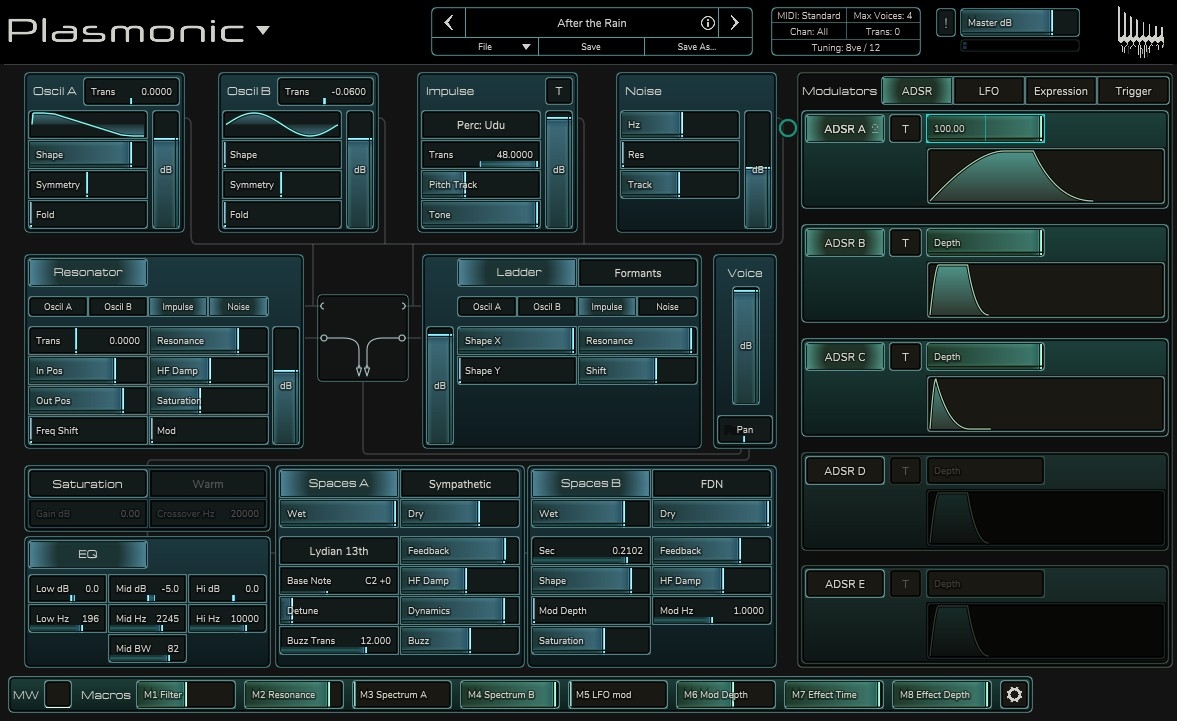The height and width of the screenshot is (721, 1177).
Task: Open the After the Rain preset name list
Action: pyautogui.click(x=592, y=23)
